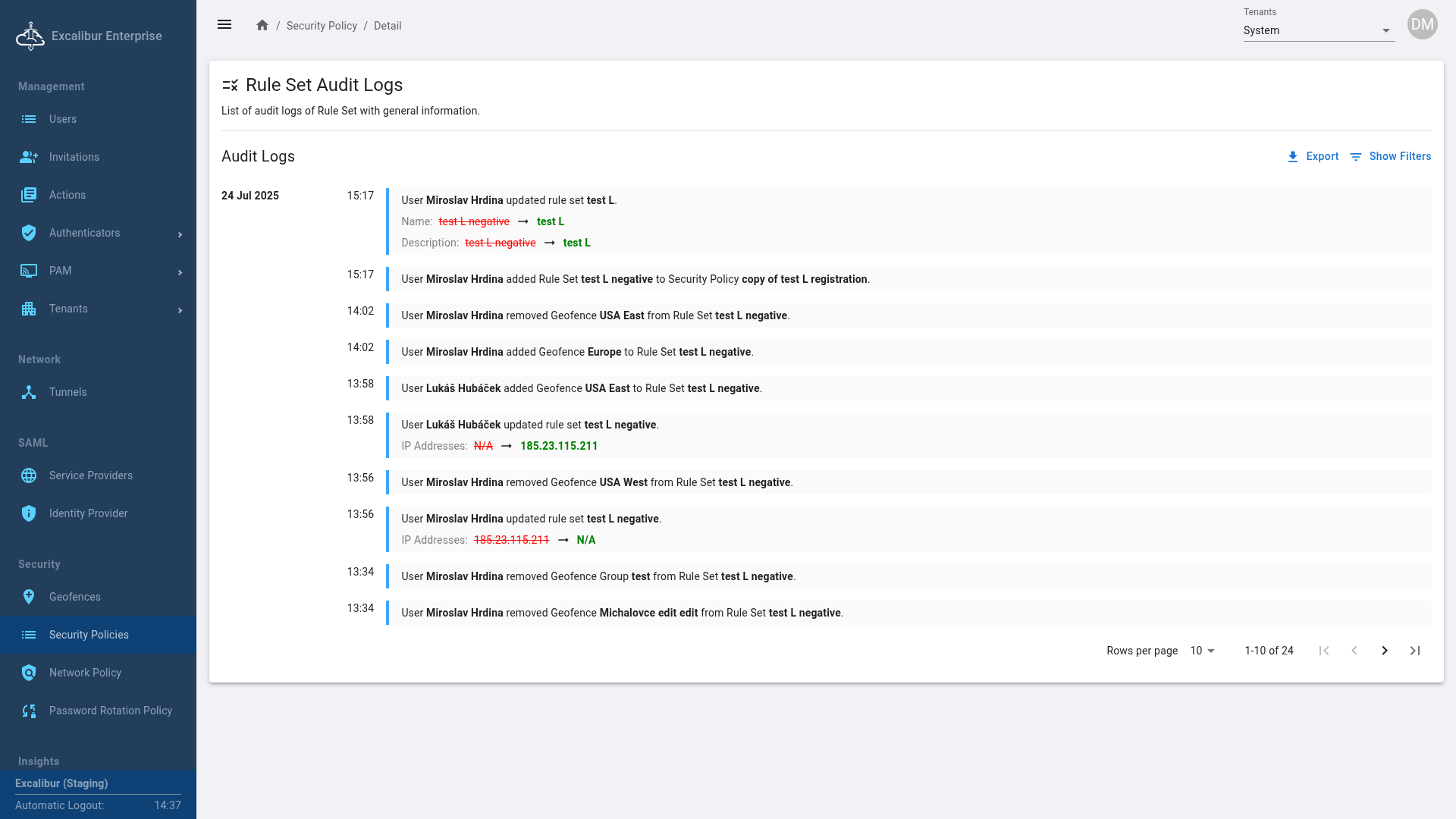Open Password Rotation Policy menu item

point(111,711)
